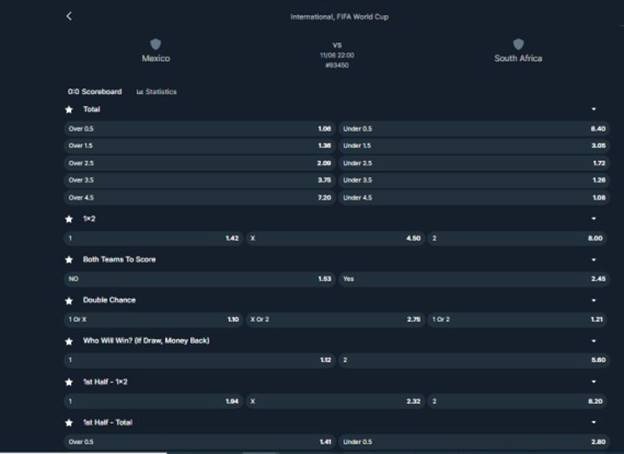Star the Who Will Win market
624x454 pixels.
point(69,341)
